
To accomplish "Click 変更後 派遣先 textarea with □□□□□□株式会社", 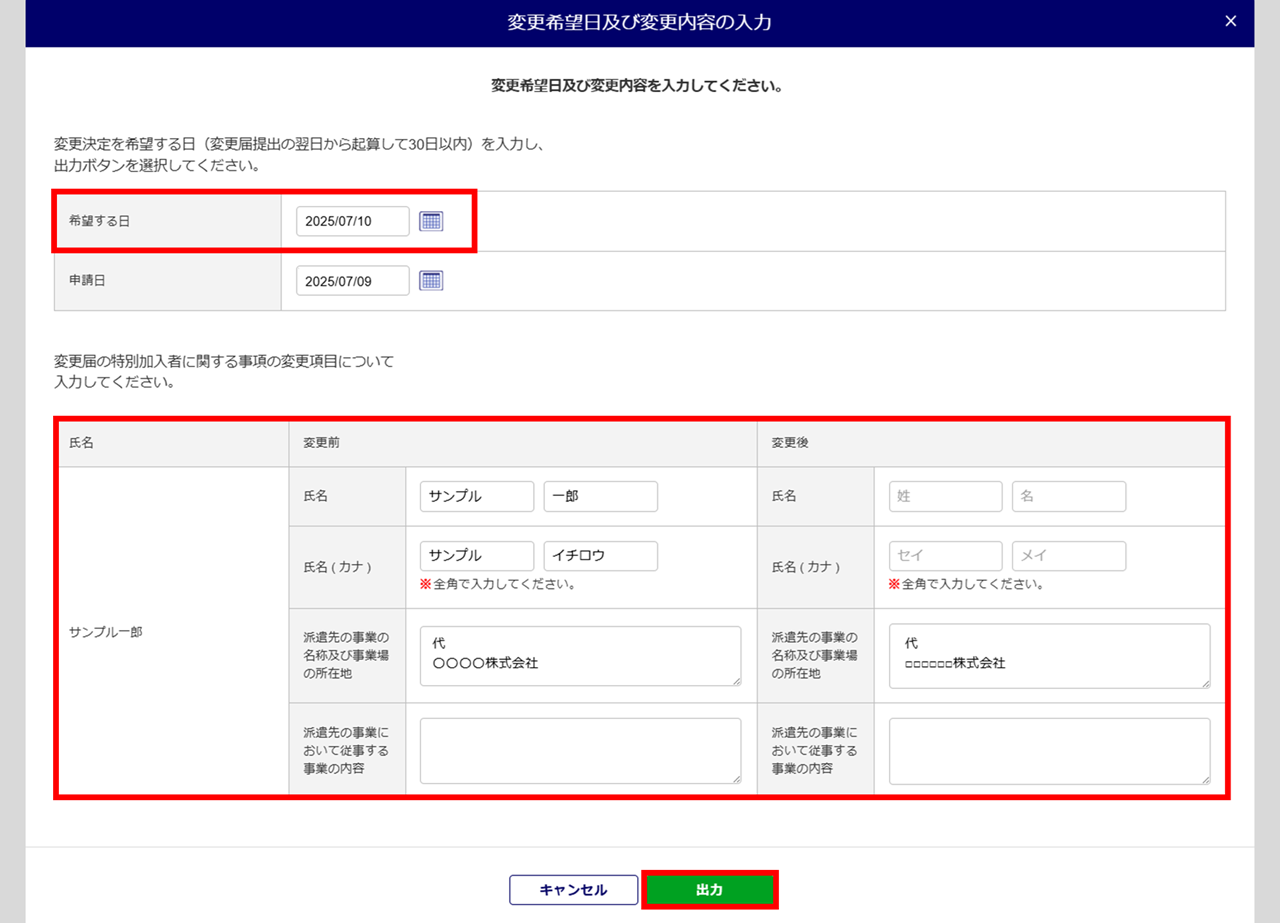I will (x=1049, y=656).
